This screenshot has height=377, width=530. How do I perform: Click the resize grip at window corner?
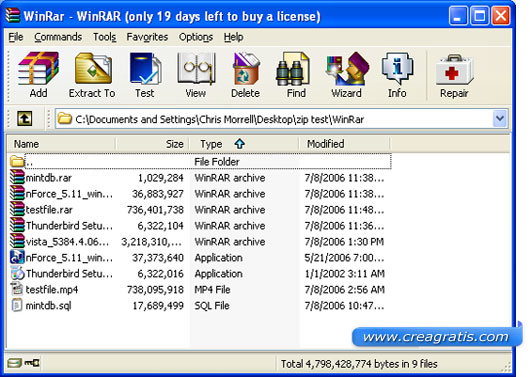[x=507, y=367]
